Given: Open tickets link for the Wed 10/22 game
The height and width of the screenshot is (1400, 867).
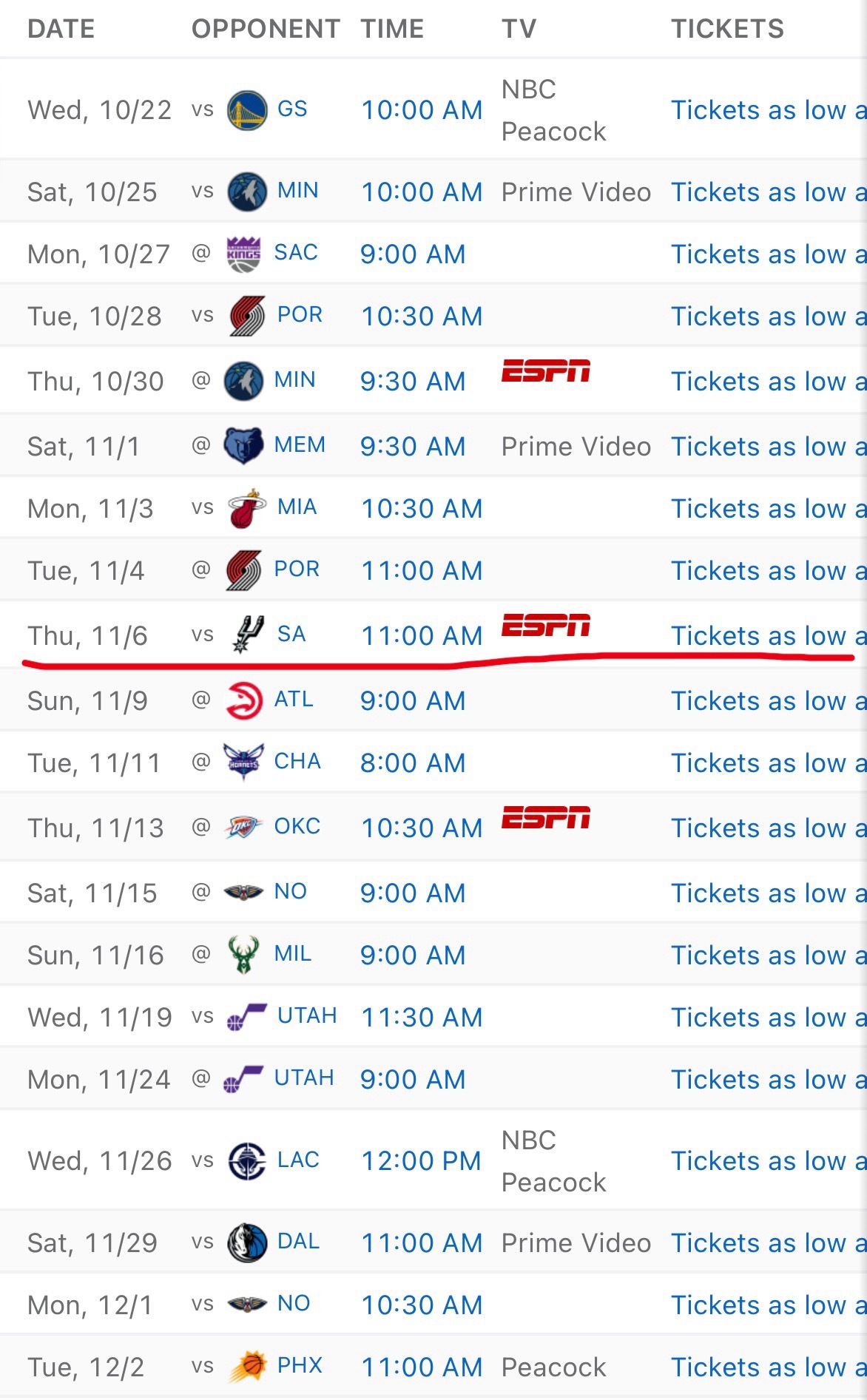Looking at the screenshot, I should [767, 110].
